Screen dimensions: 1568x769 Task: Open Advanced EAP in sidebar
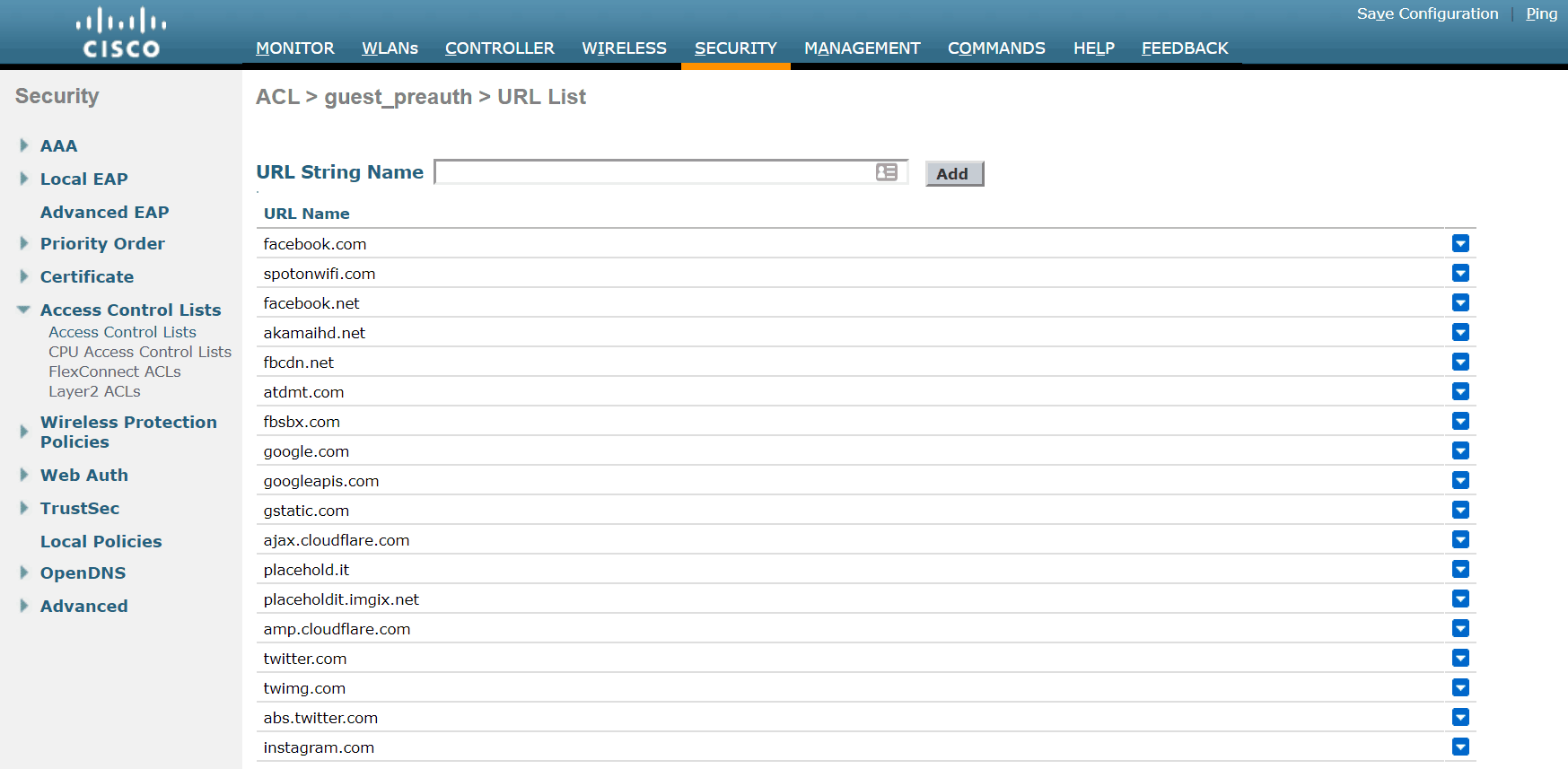(104, 212)
